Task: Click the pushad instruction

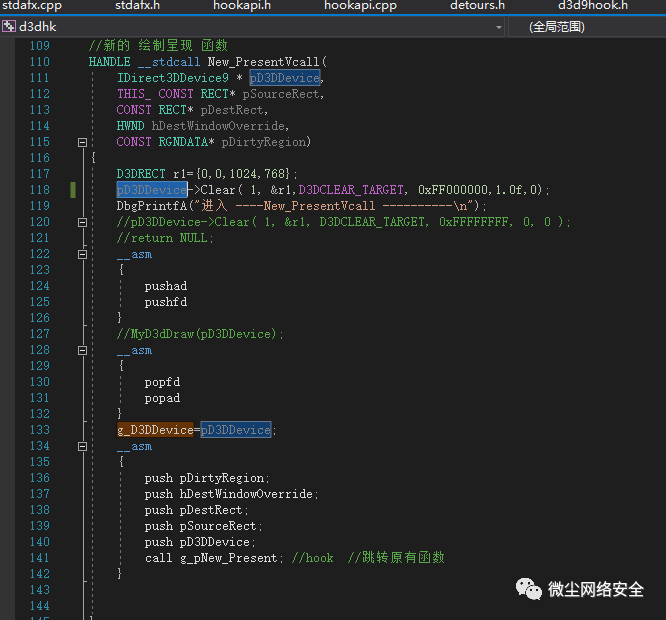Action: tap(166, 286)
